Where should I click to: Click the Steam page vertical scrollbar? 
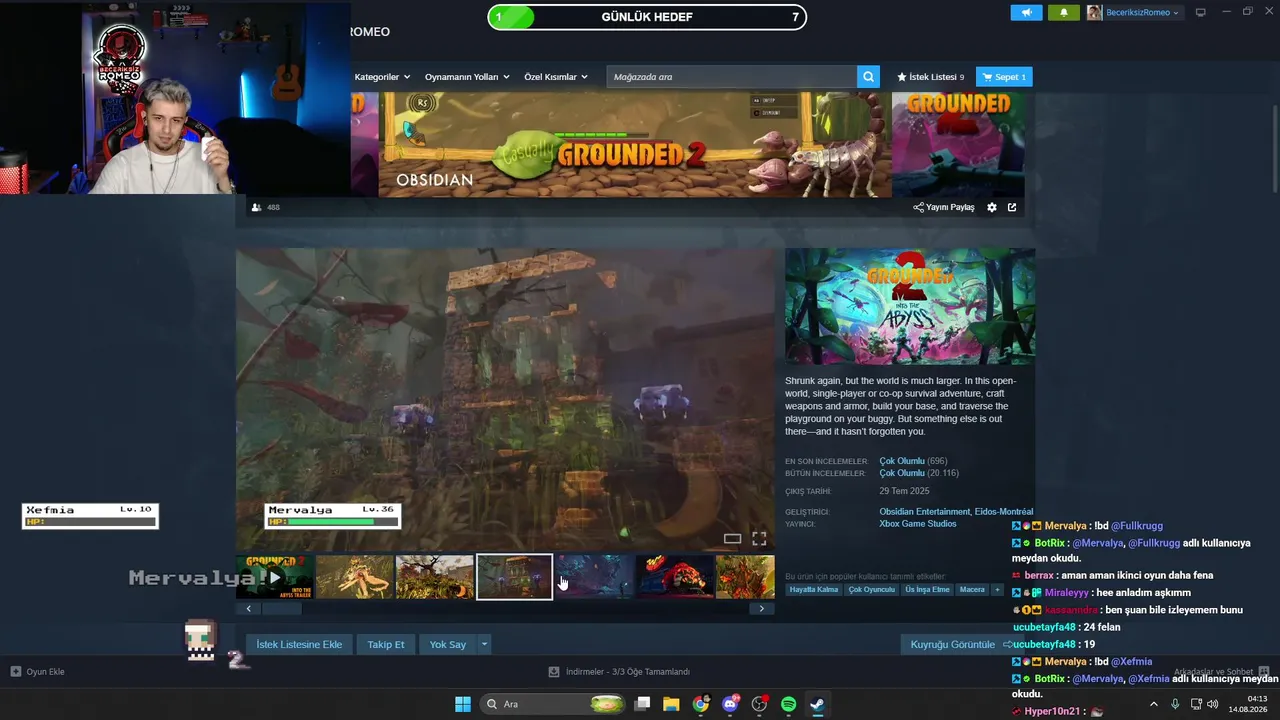click(1274, 143)
